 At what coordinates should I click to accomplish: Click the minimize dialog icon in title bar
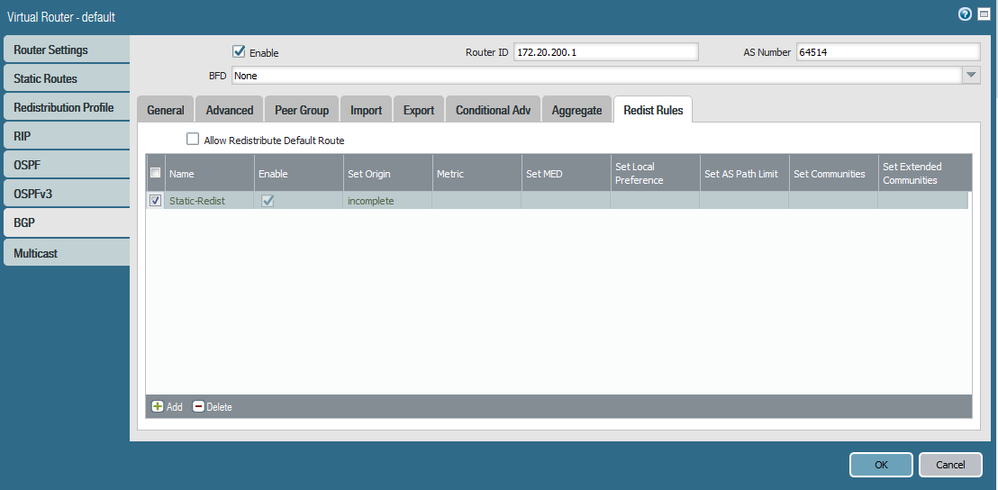coord(983,15)
